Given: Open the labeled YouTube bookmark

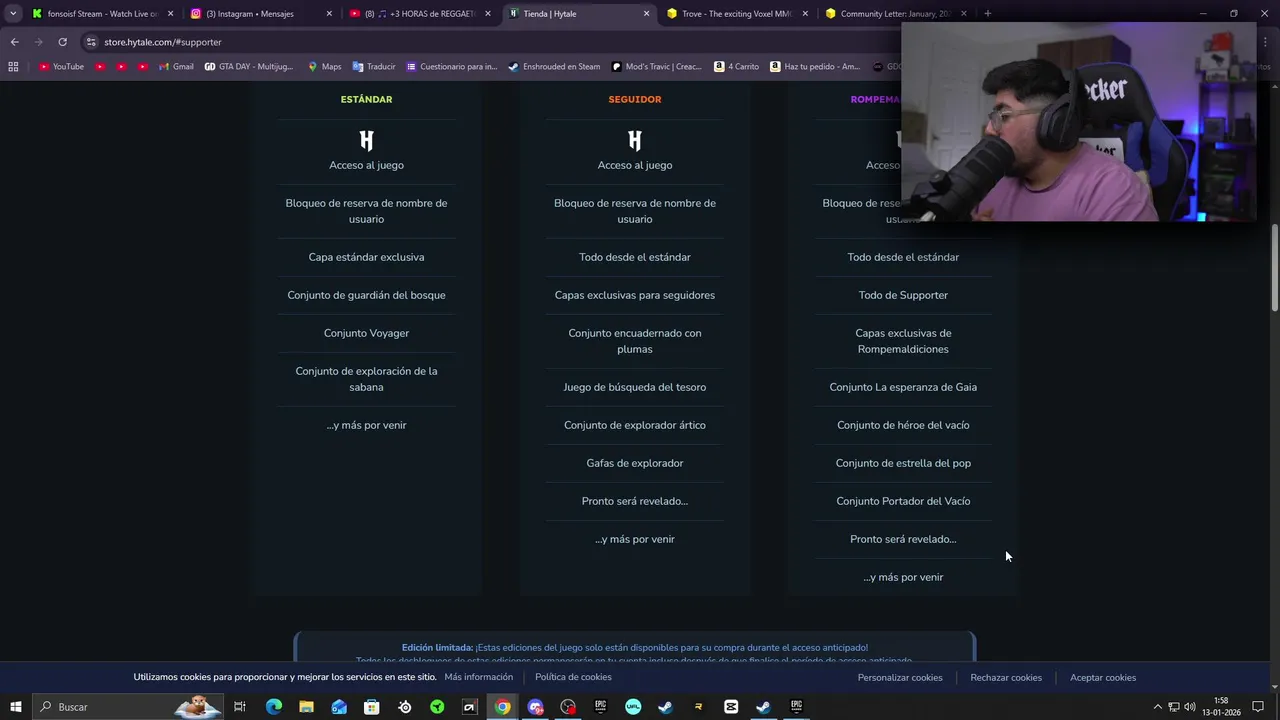Looking at the screenshot, I should [61, 67].
